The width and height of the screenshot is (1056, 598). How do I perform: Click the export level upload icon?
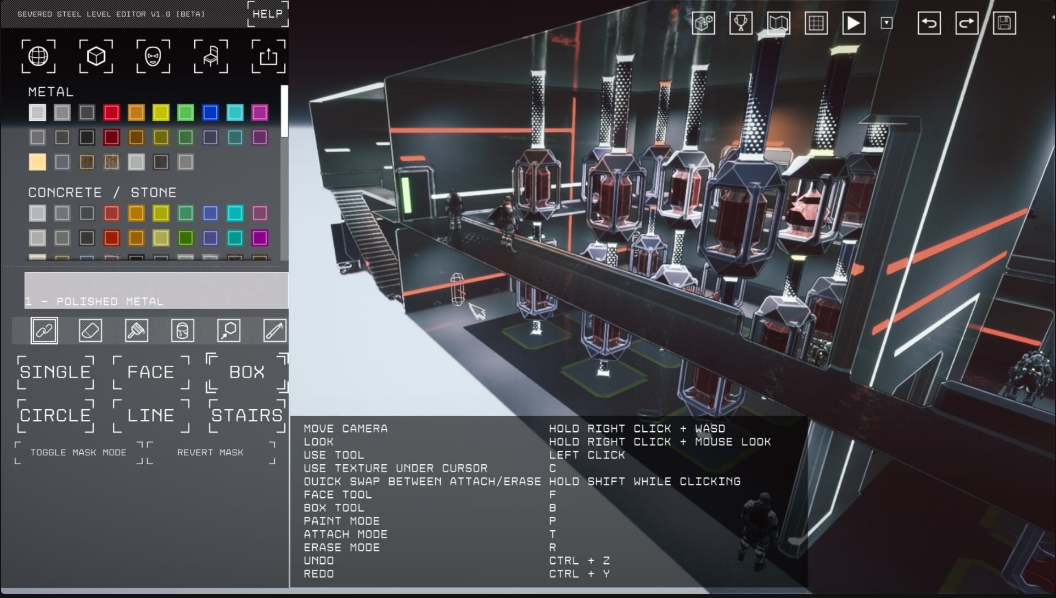268,56
